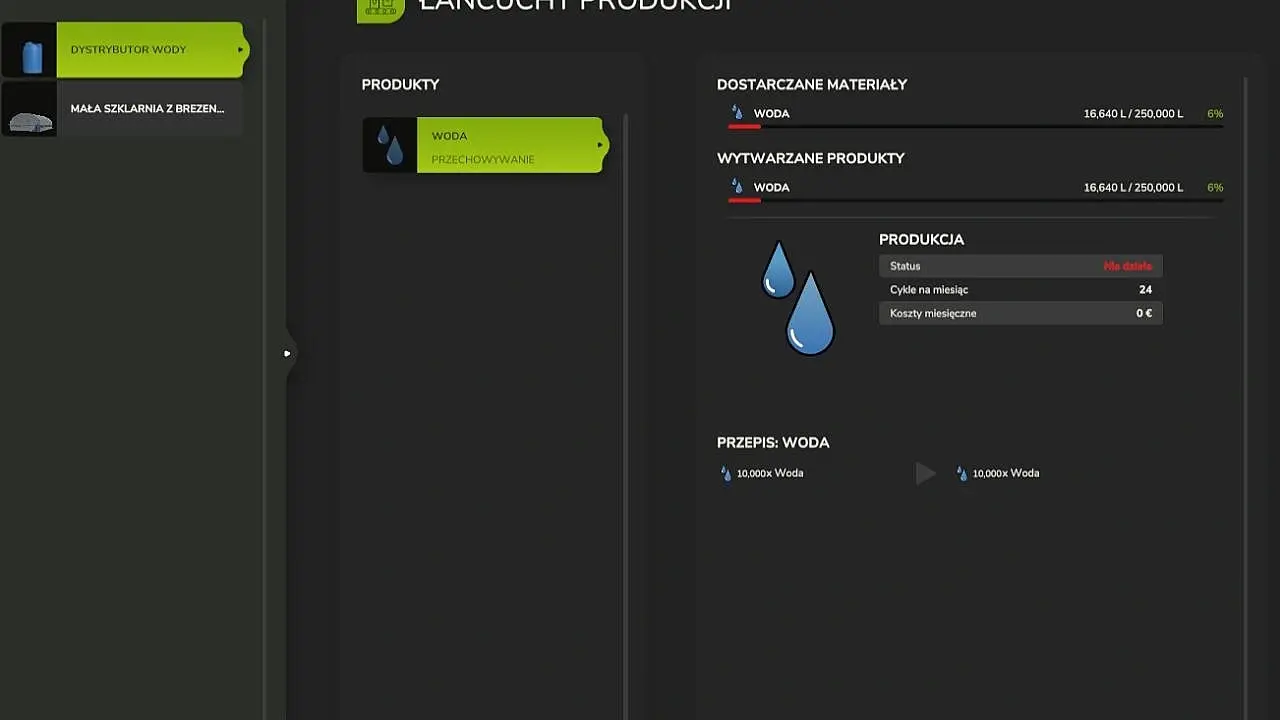Toggle the Woda Przechowywanie production line
The height and width of the screenshot is (720, 1280).
click(x=508, y=146)
